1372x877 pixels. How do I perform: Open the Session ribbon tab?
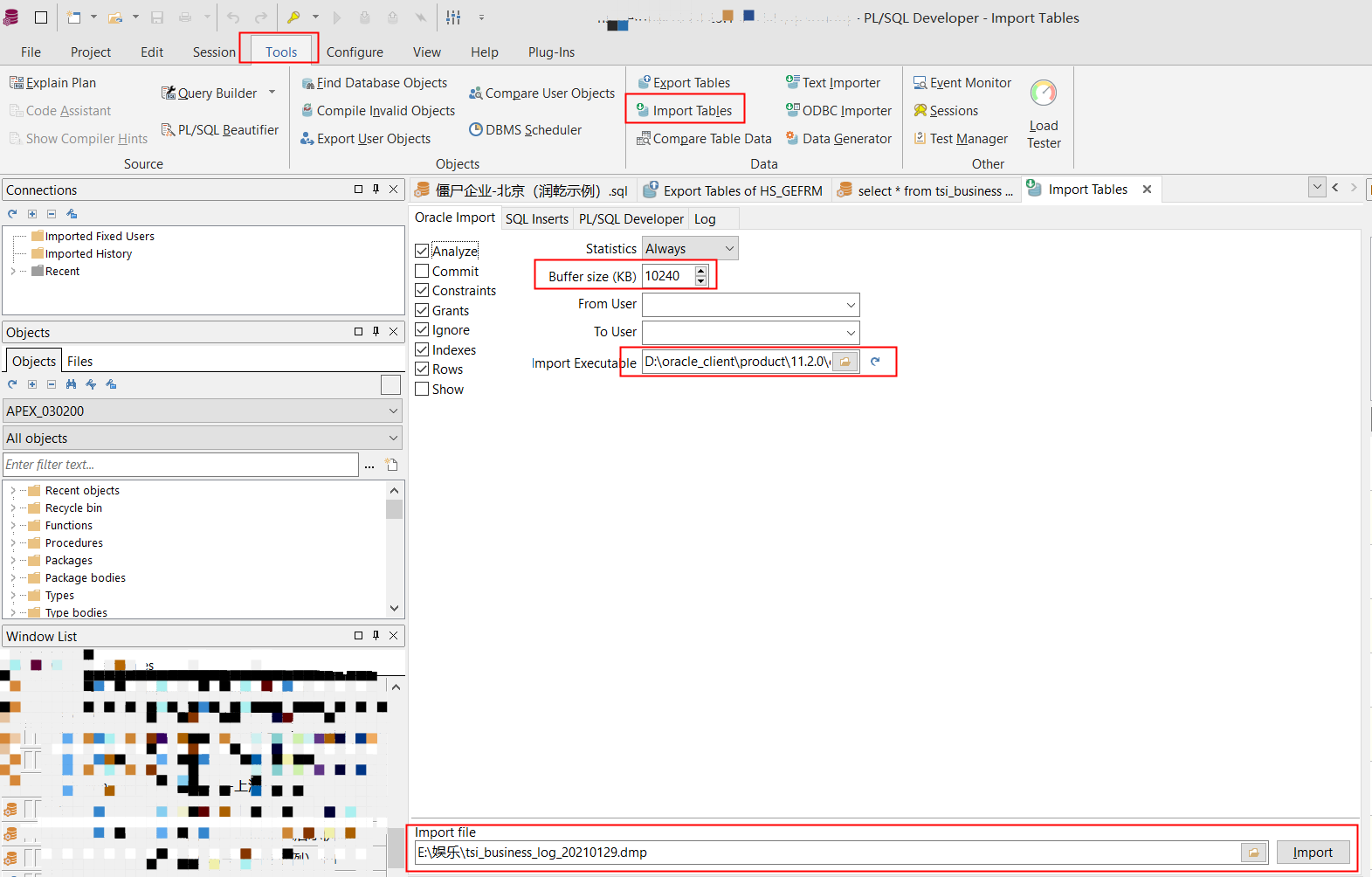coord(214,52)
